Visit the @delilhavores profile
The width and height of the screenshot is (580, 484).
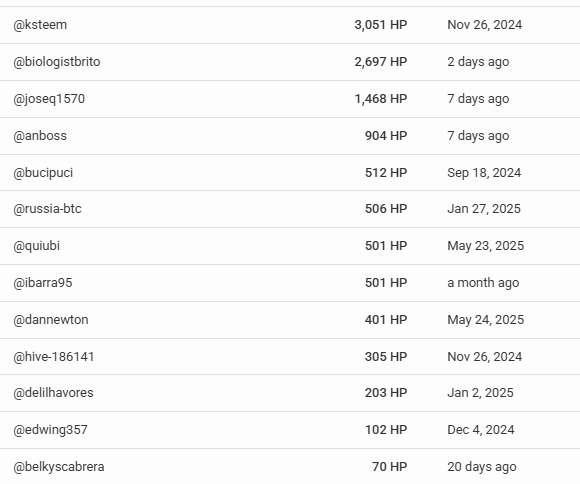tap(53, 393)
